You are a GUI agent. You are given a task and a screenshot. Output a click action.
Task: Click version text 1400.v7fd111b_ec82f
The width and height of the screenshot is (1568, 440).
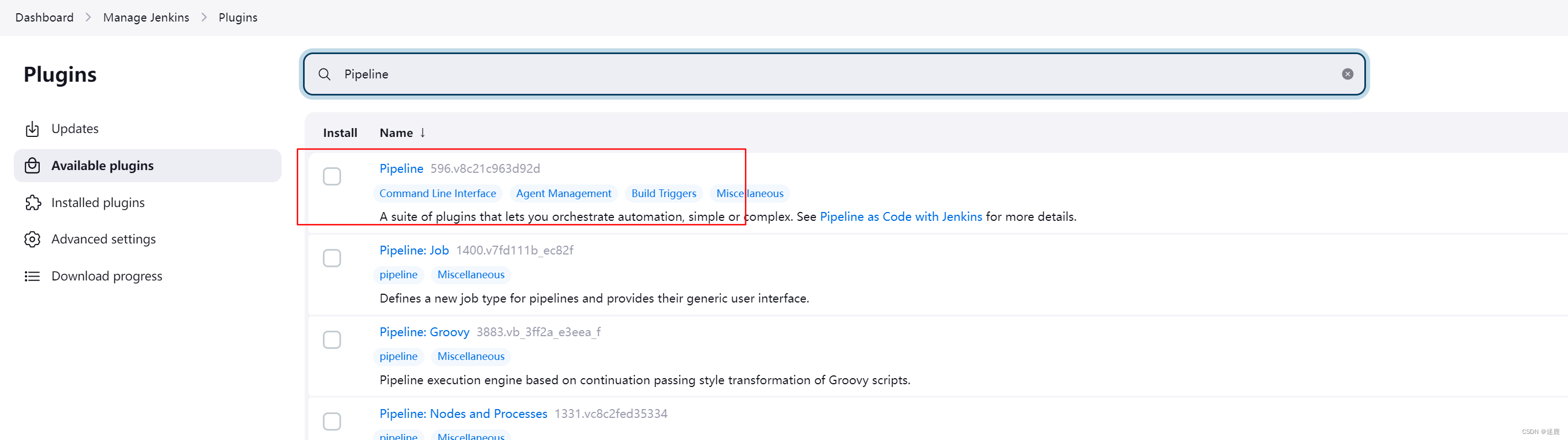[x=514, y=250]
